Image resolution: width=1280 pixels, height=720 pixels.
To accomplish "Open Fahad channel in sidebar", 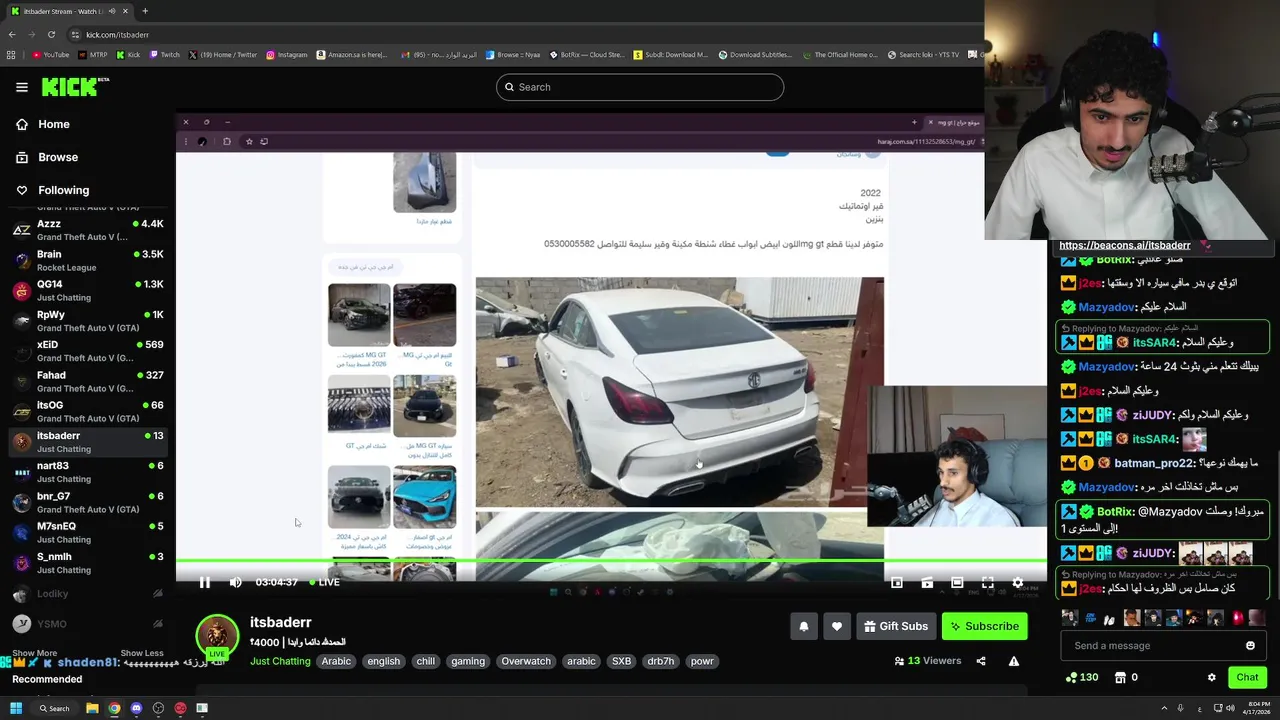I will tap(88, 381).
